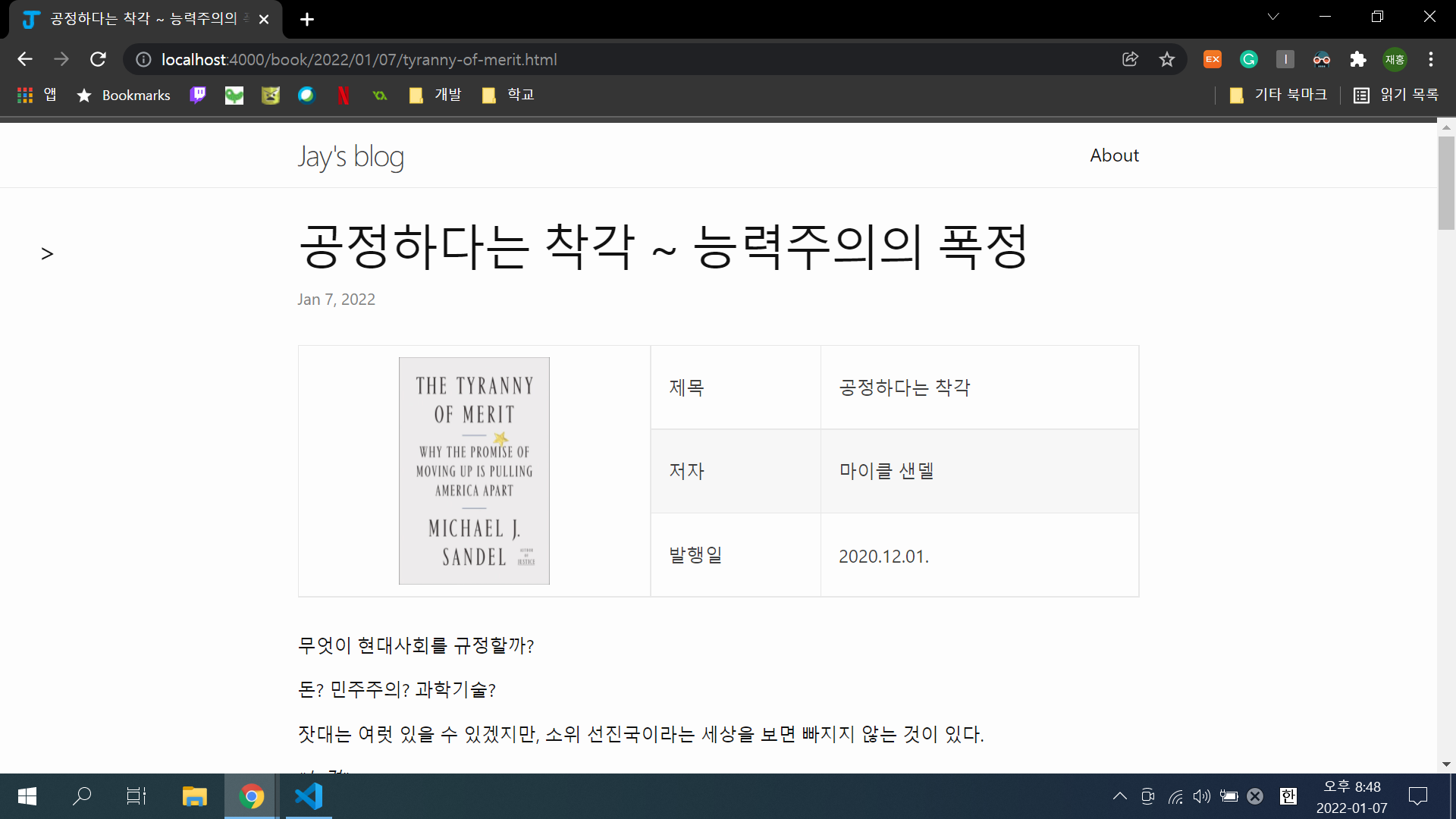1456x819 pixels.
Task: Toggle the Korean IME 한 indicator
Action: click(1288, 796)
